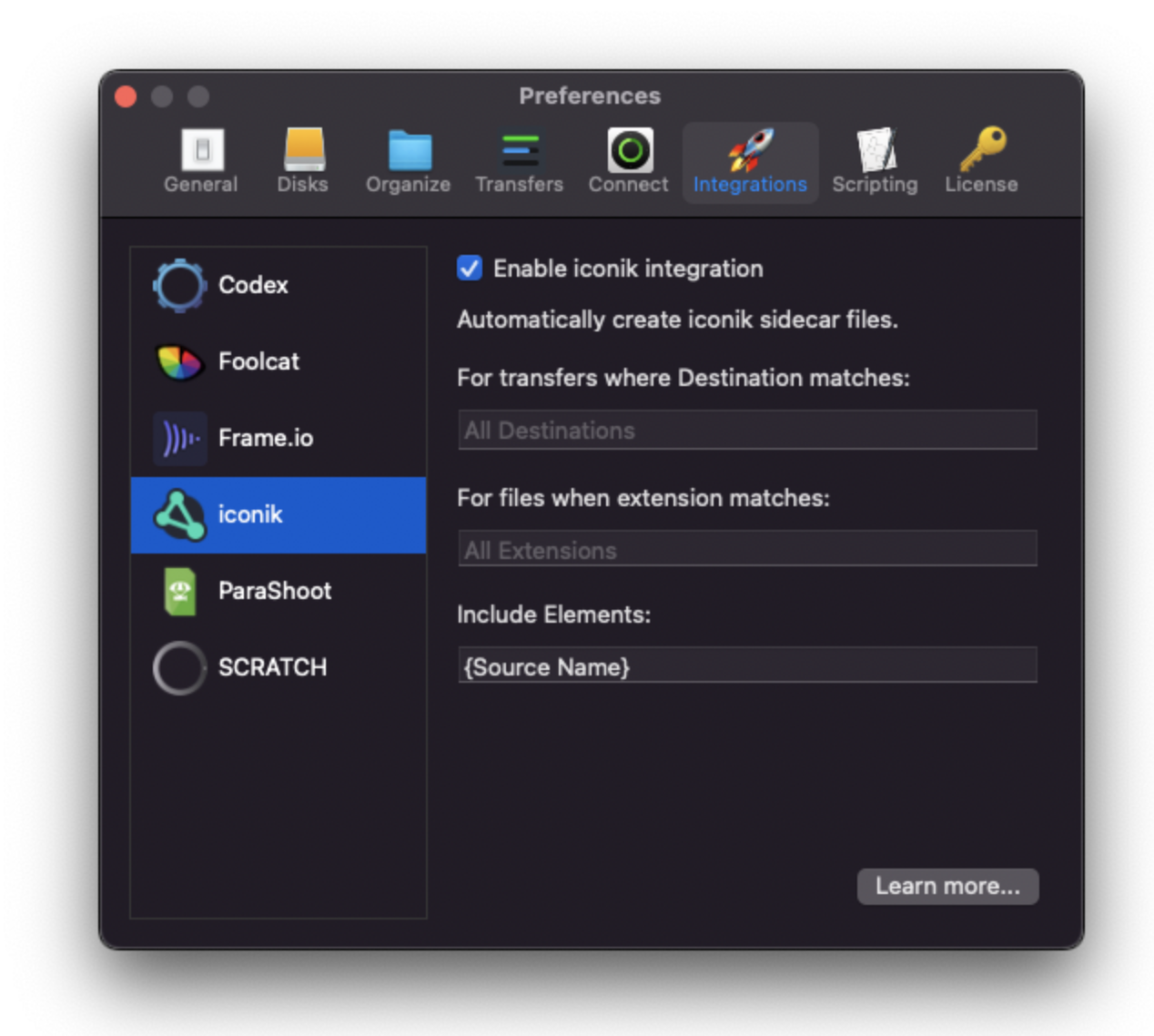Click the Include Elements field with {Source Name}
Screen dimensions: 1154x1036
coord(747,666)
